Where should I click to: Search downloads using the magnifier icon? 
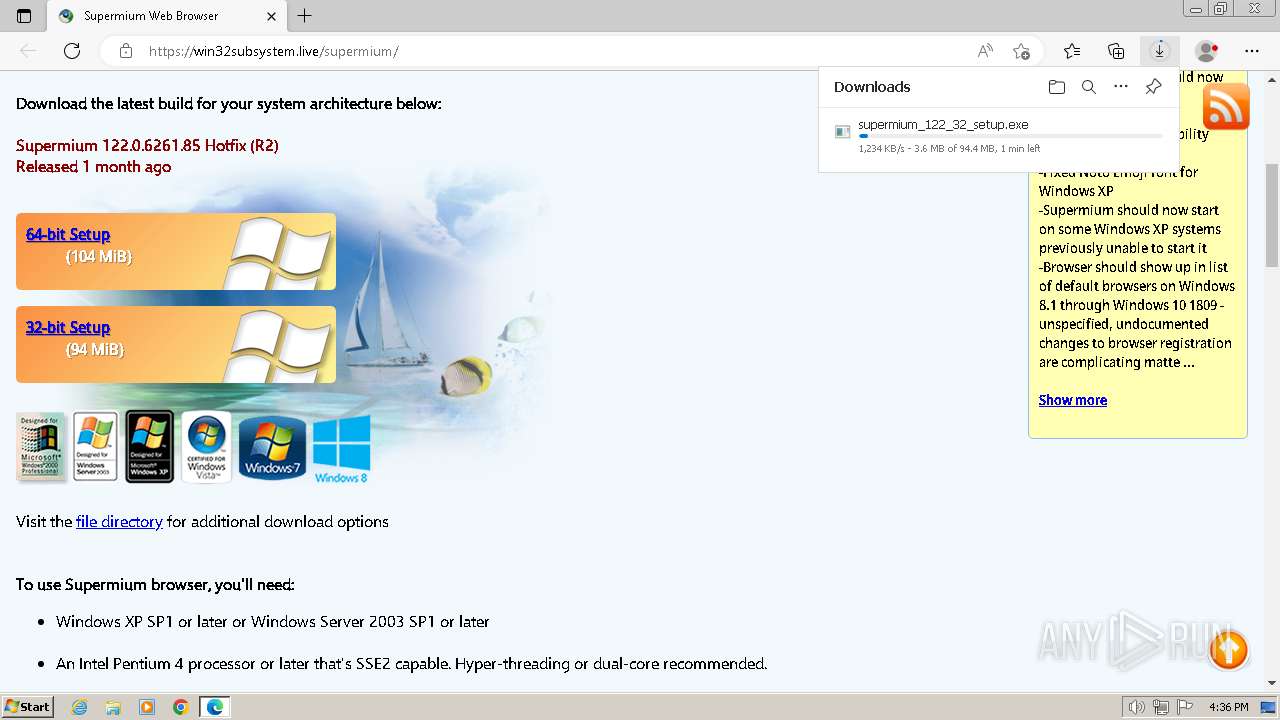click(1089, 87)
